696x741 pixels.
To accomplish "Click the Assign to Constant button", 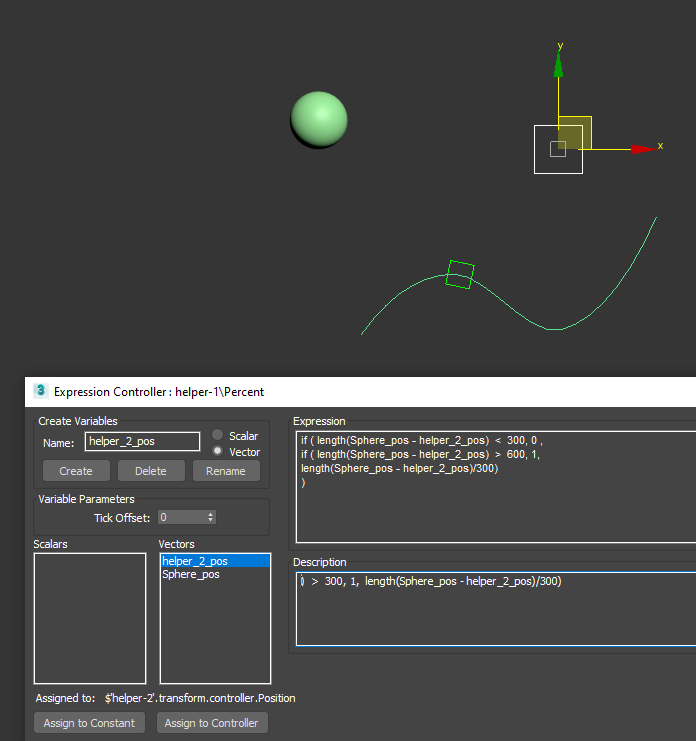I will pyautogui.click(x=90, y=723).
